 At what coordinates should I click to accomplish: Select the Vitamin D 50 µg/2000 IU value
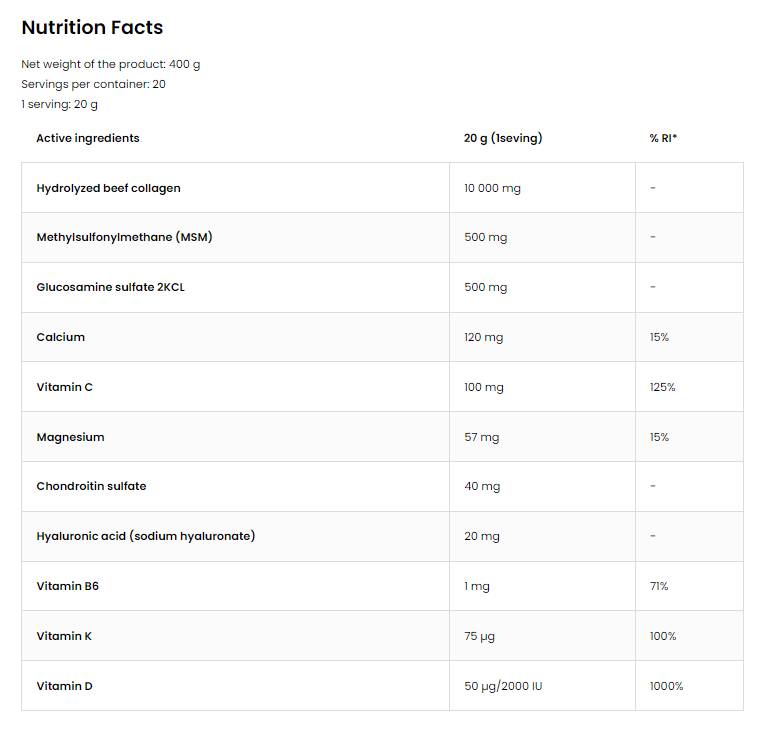(x=502, y=686)
